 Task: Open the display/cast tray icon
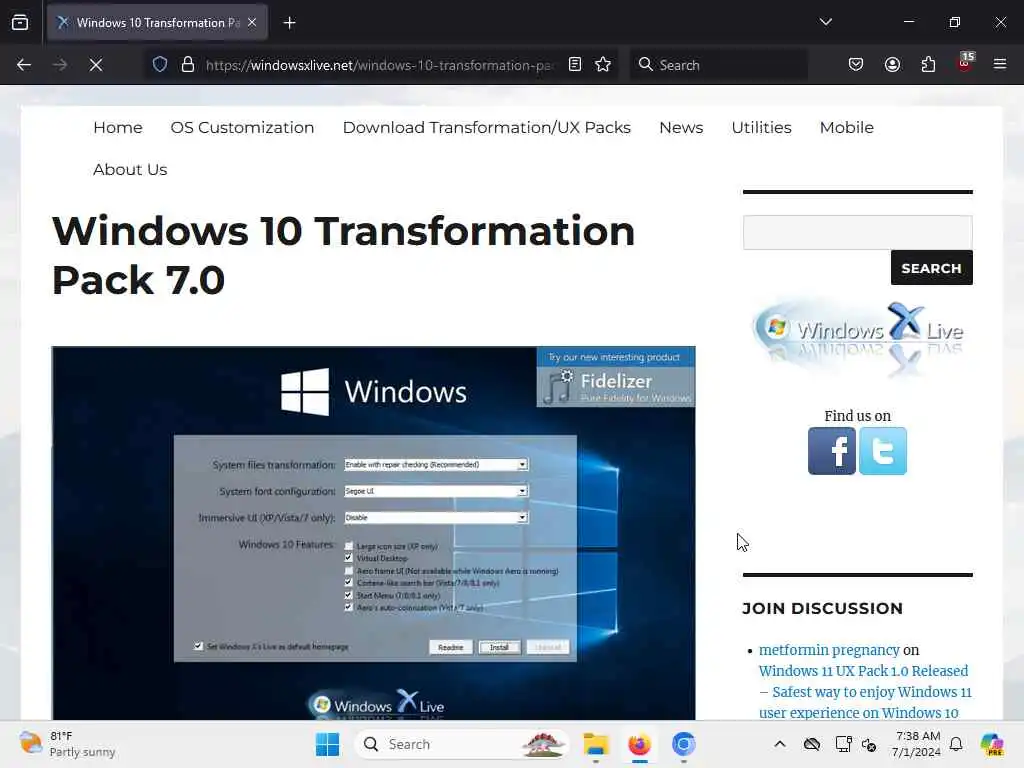click(x=843, y=744)
